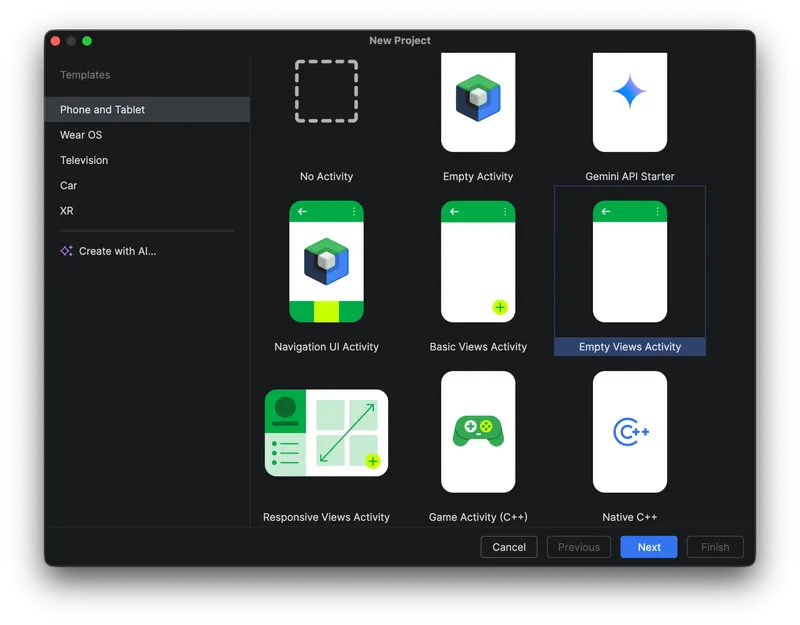Select the Native C++ logo thumbnail
The width and height of the screenshot is (800, 625).
pyautogui.click(x=630, y=432)
